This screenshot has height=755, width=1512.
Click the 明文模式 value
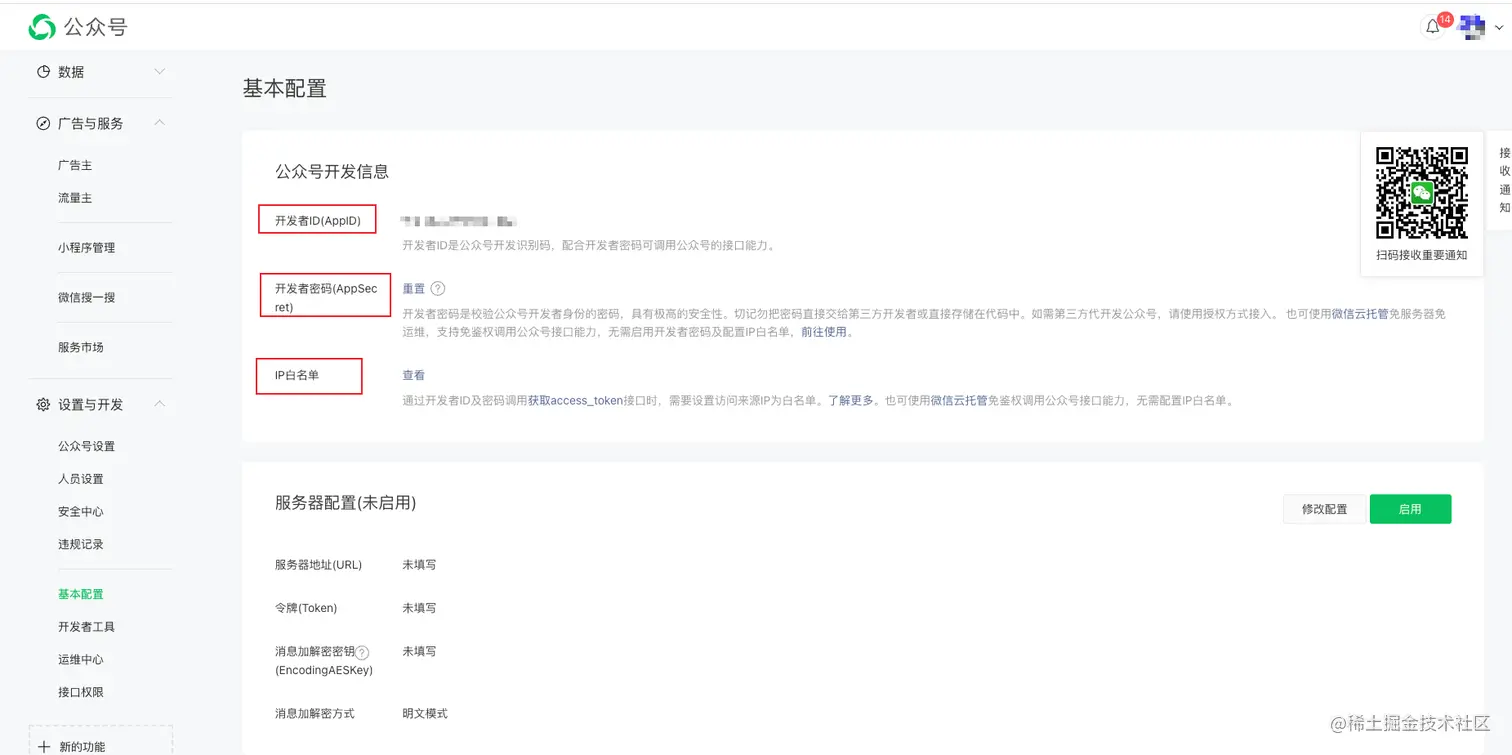point(425,714)
